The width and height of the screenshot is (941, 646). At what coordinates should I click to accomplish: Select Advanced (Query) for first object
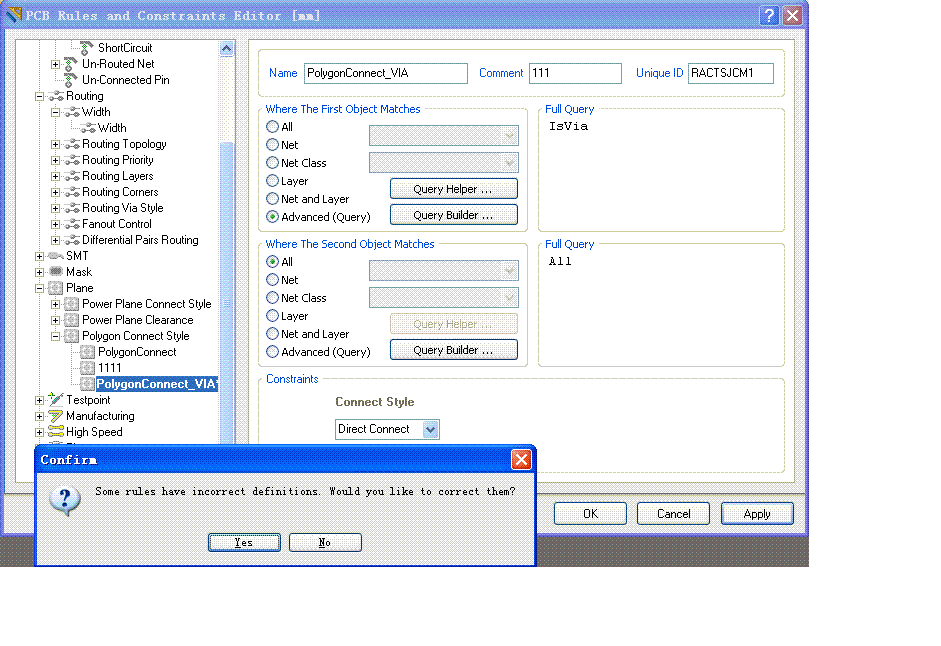point(272,217)
